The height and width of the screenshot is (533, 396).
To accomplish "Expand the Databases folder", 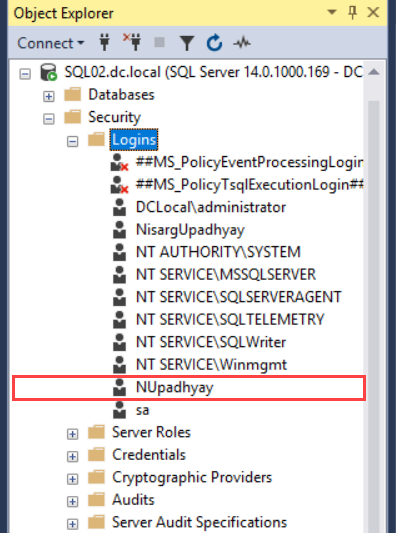I will pyautogui.click(x=49, y=97).
